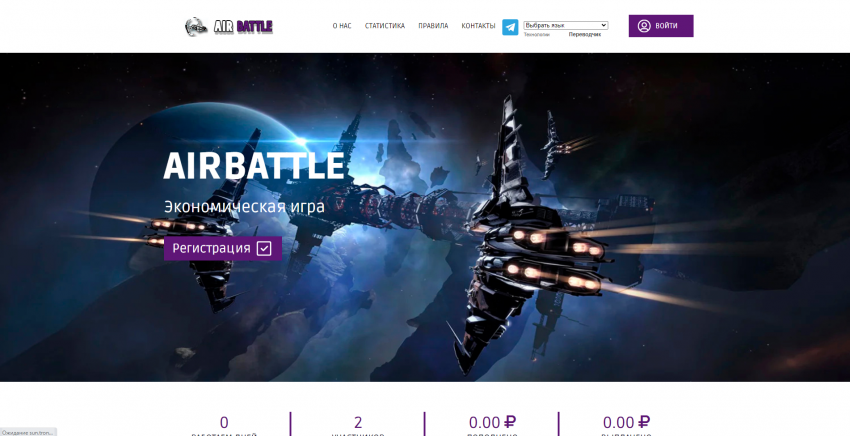Click the days-working counter showing '0'
Viewport: 850px width, 436px height.
pos(224,422)
